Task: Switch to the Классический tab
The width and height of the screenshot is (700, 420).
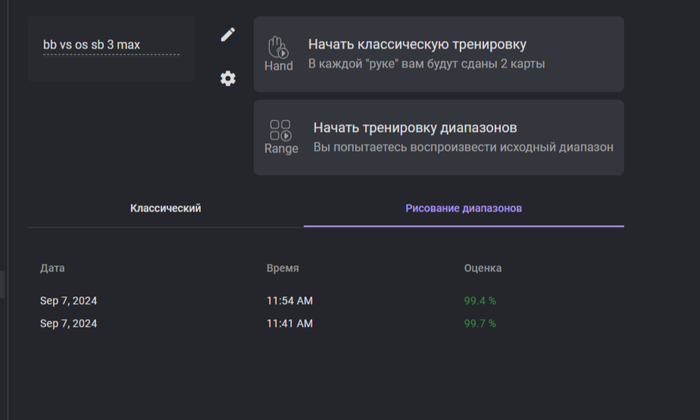Action: tap(166, 208)
